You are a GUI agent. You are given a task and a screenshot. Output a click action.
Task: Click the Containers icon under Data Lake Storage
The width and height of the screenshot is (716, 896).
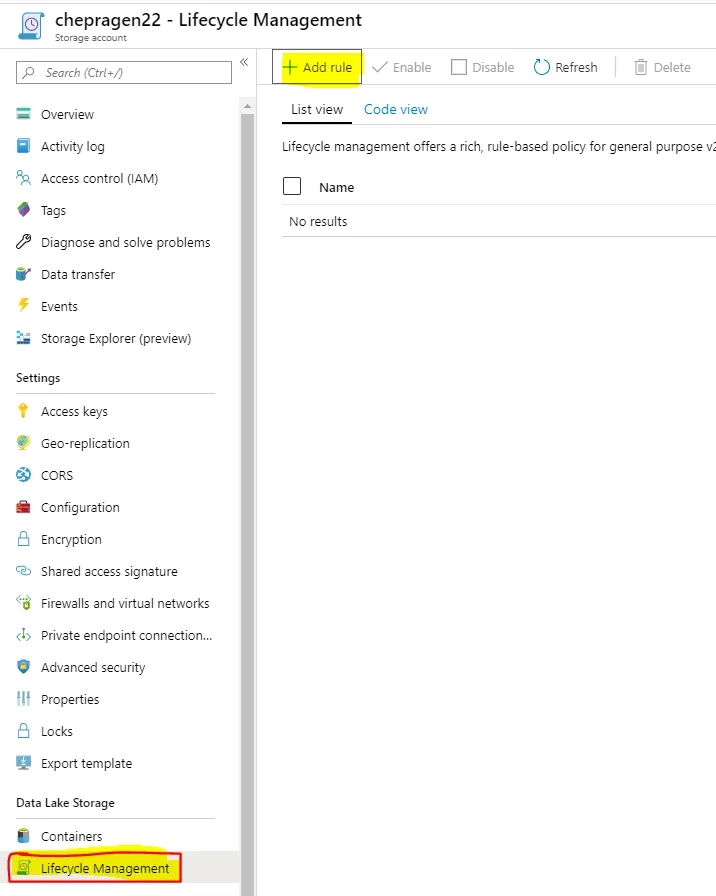[23, 835]
